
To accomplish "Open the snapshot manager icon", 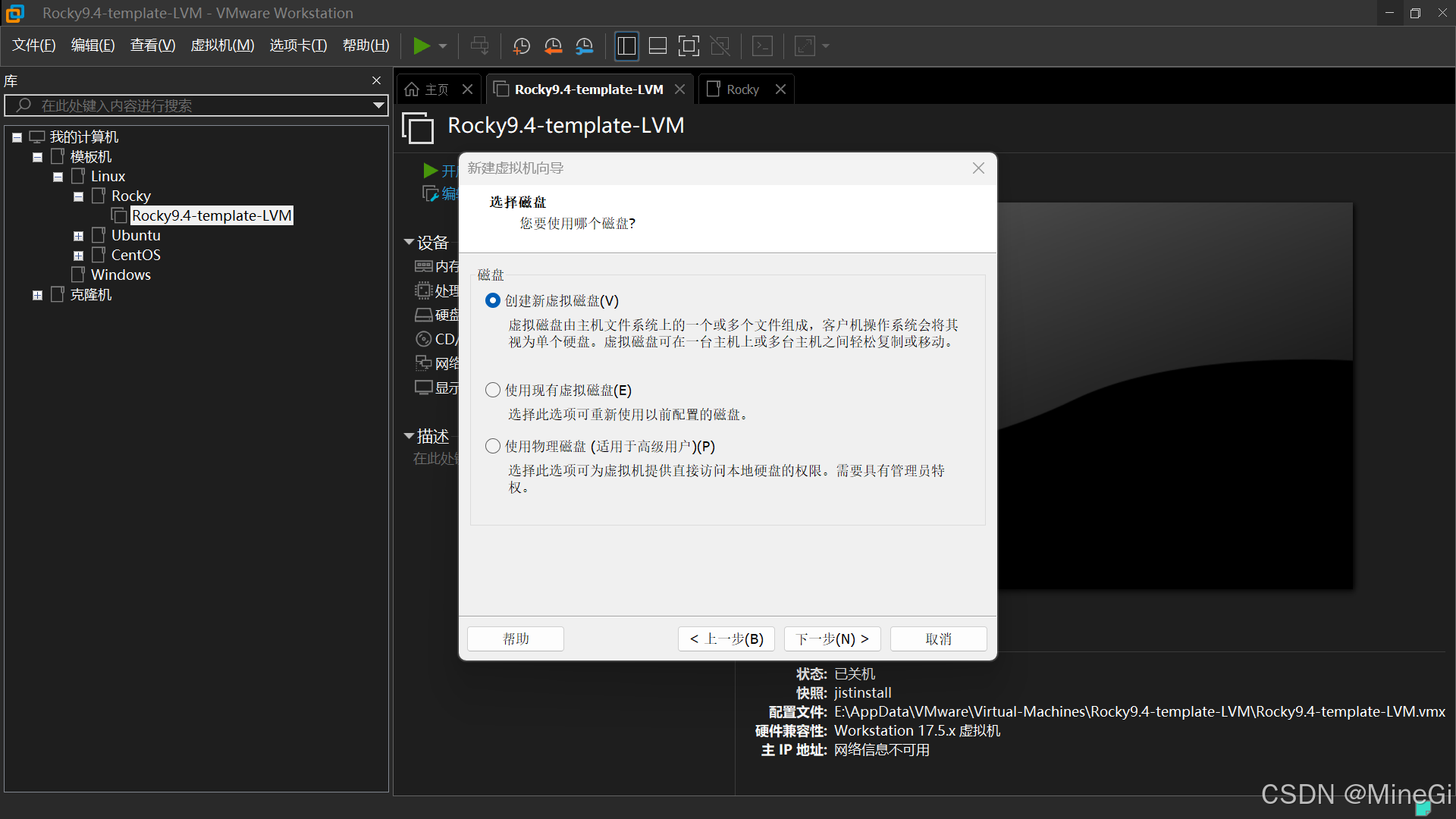I will [584, 46].
